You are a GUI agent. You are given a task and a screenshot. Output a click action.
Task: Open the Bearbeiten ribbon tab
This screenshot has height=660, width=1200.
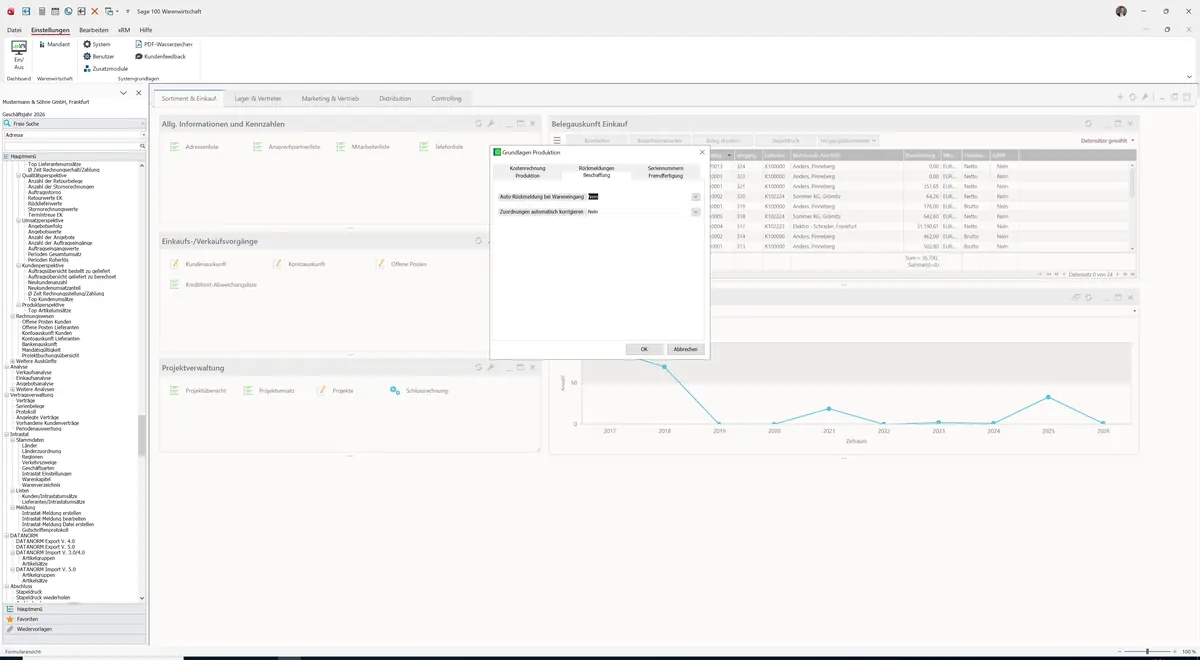pos(93,30)
